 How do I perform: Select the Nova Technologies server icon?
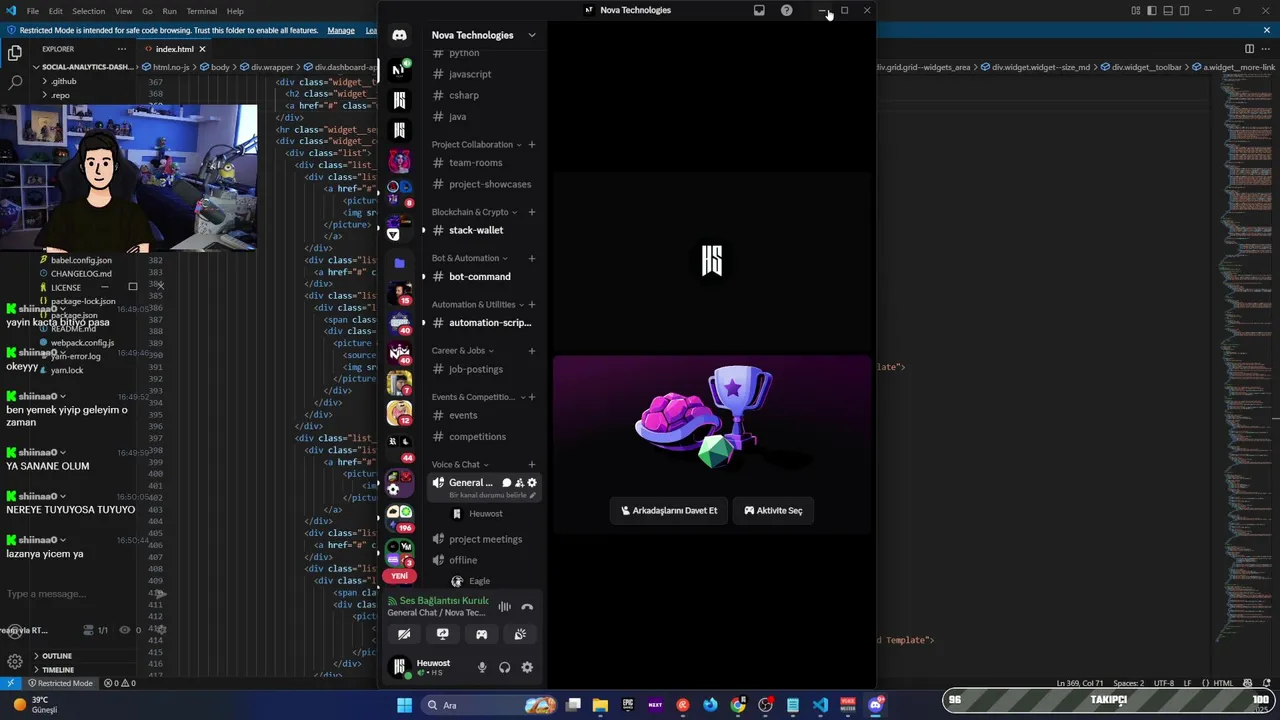[399, 69]
